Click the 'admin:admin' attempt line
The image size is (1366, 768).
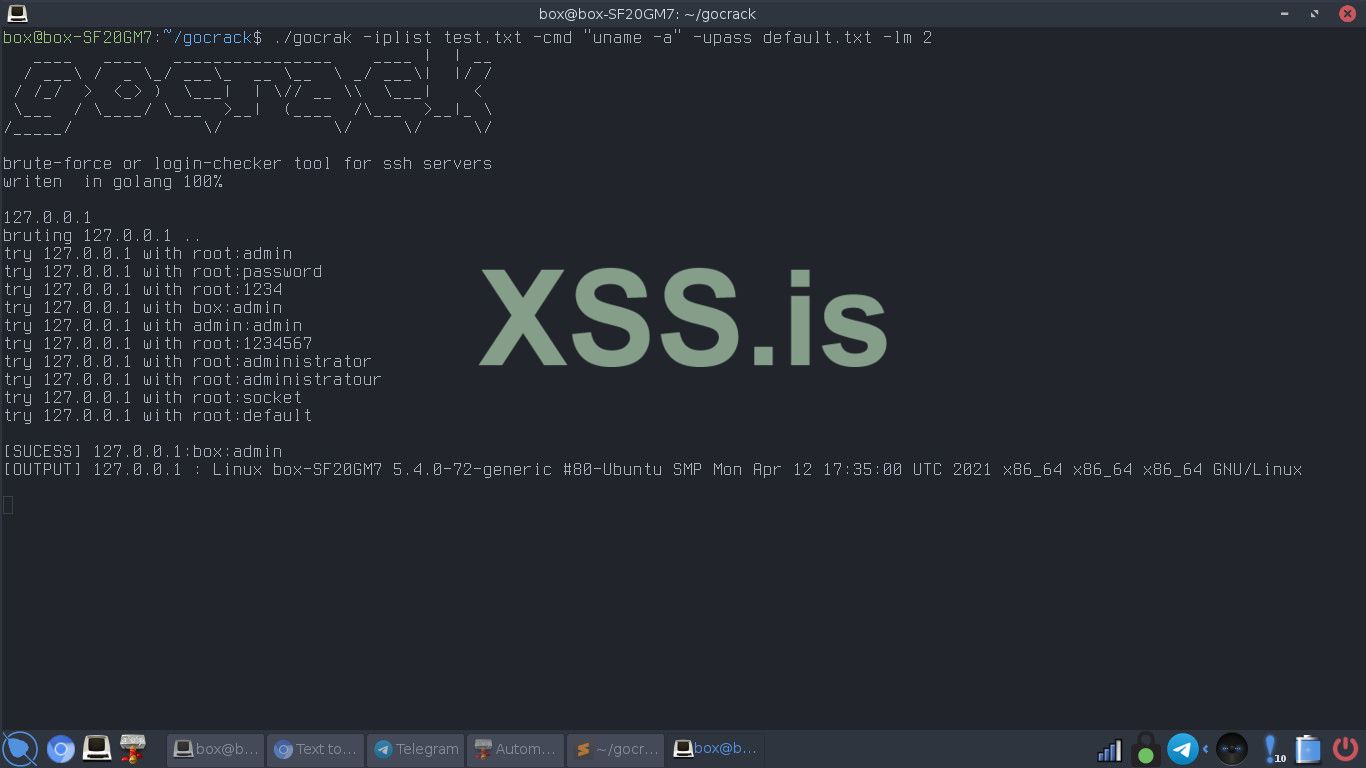(153, 326)
